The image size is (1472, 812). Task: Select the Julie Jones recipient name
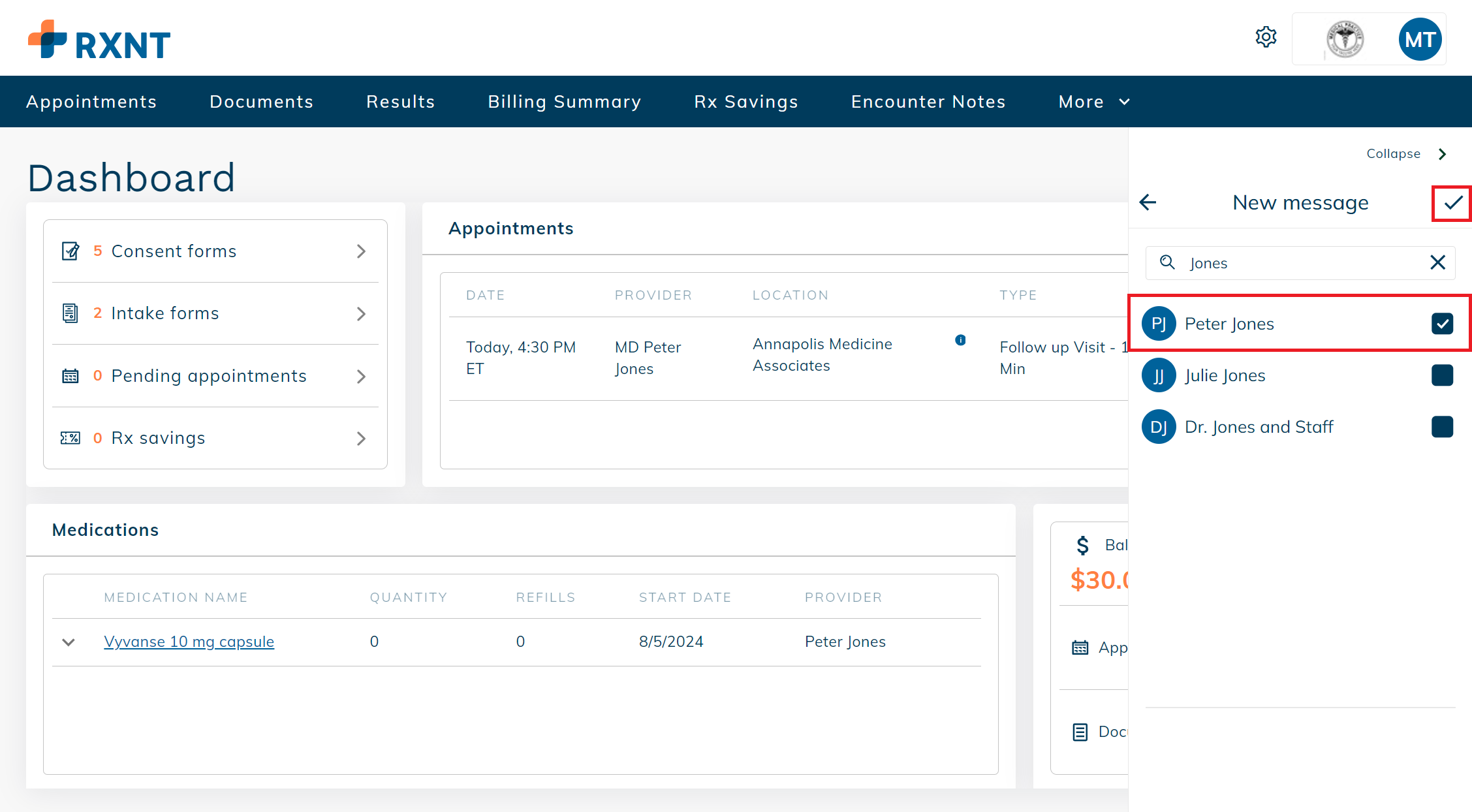click(x=1225, y=375)
